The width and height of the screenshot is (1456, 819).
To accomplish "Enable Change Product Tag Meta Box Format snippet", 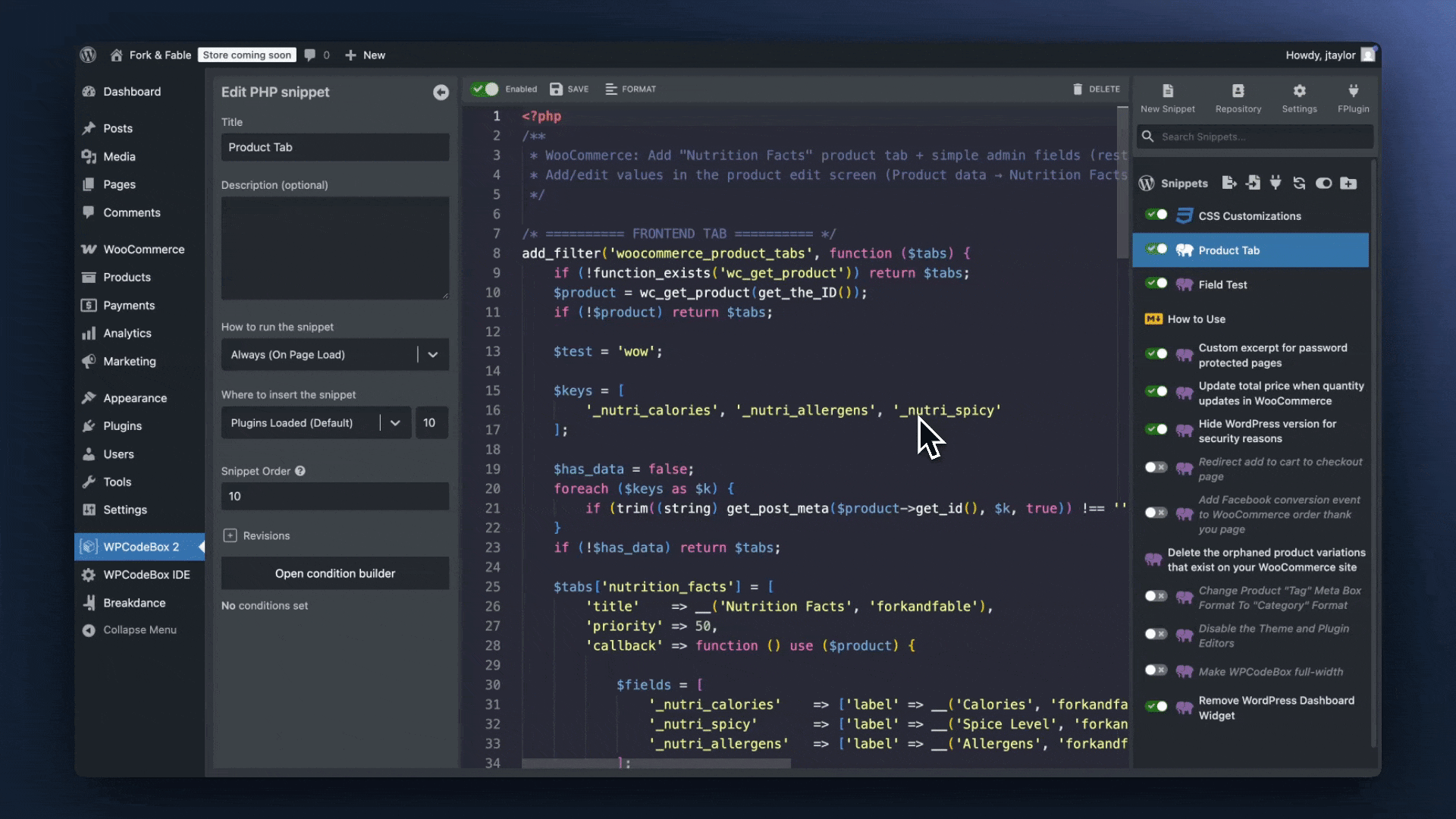I will (1156, 597).
